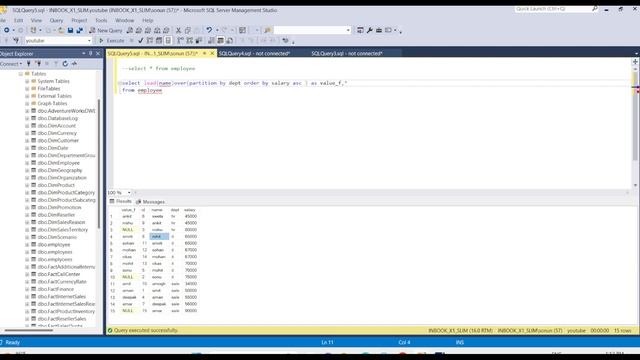Click Display Estimated Execution Plan icon
The height and width of the screenshot is (360, 640).
click(150, 40)
